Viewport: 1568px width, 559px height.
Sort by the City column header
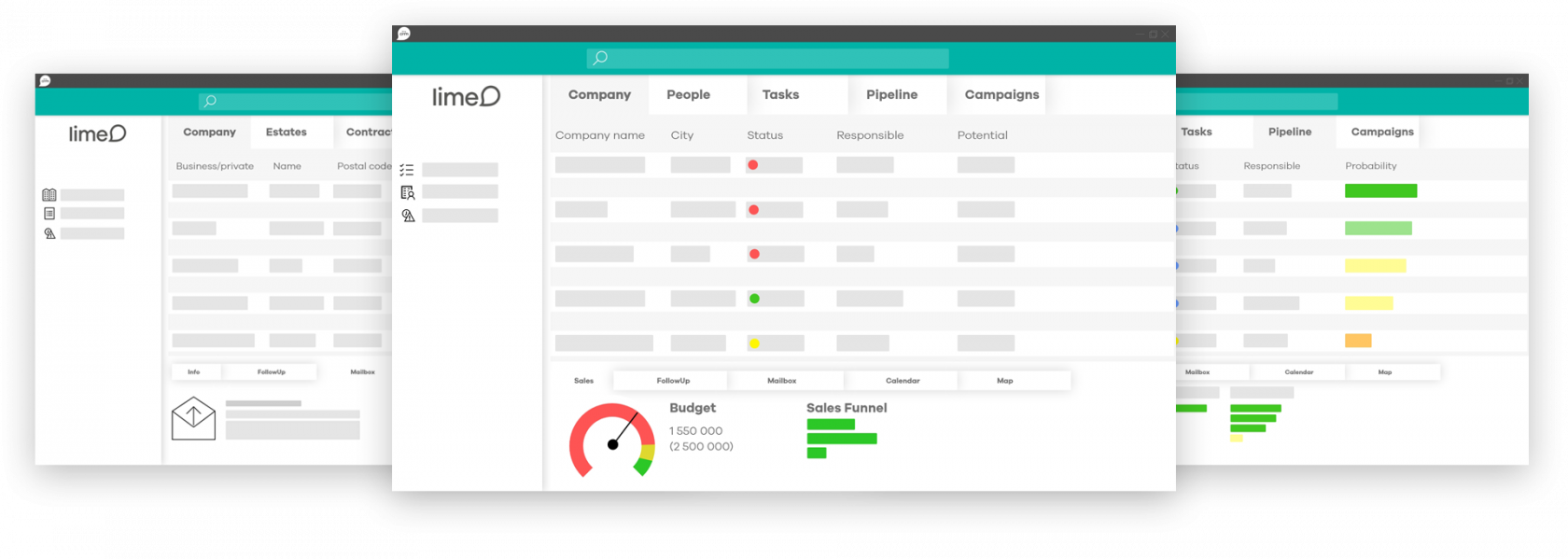681,135
